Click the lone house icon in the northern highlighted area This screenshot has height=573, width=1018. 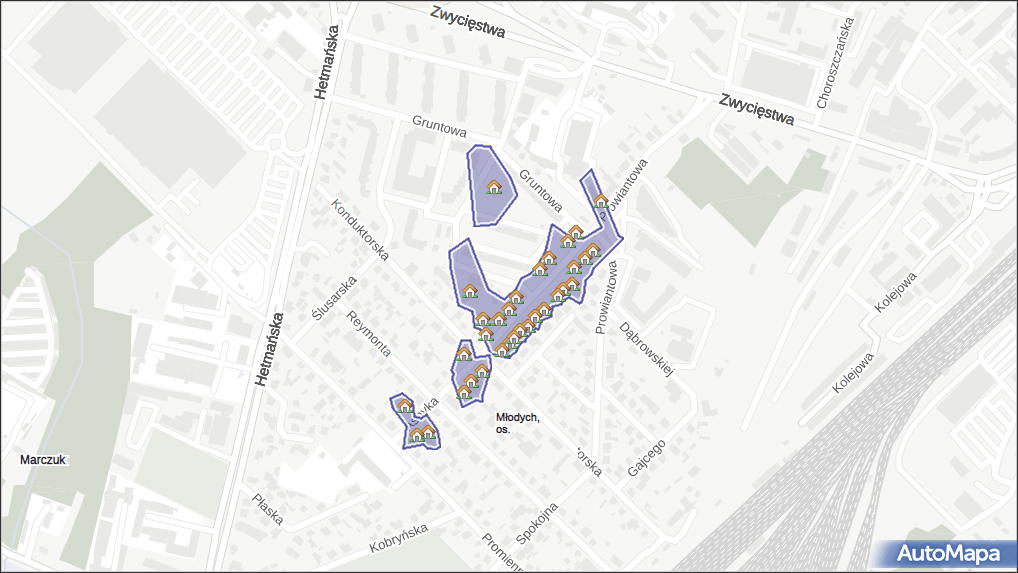tap(493, 187)
